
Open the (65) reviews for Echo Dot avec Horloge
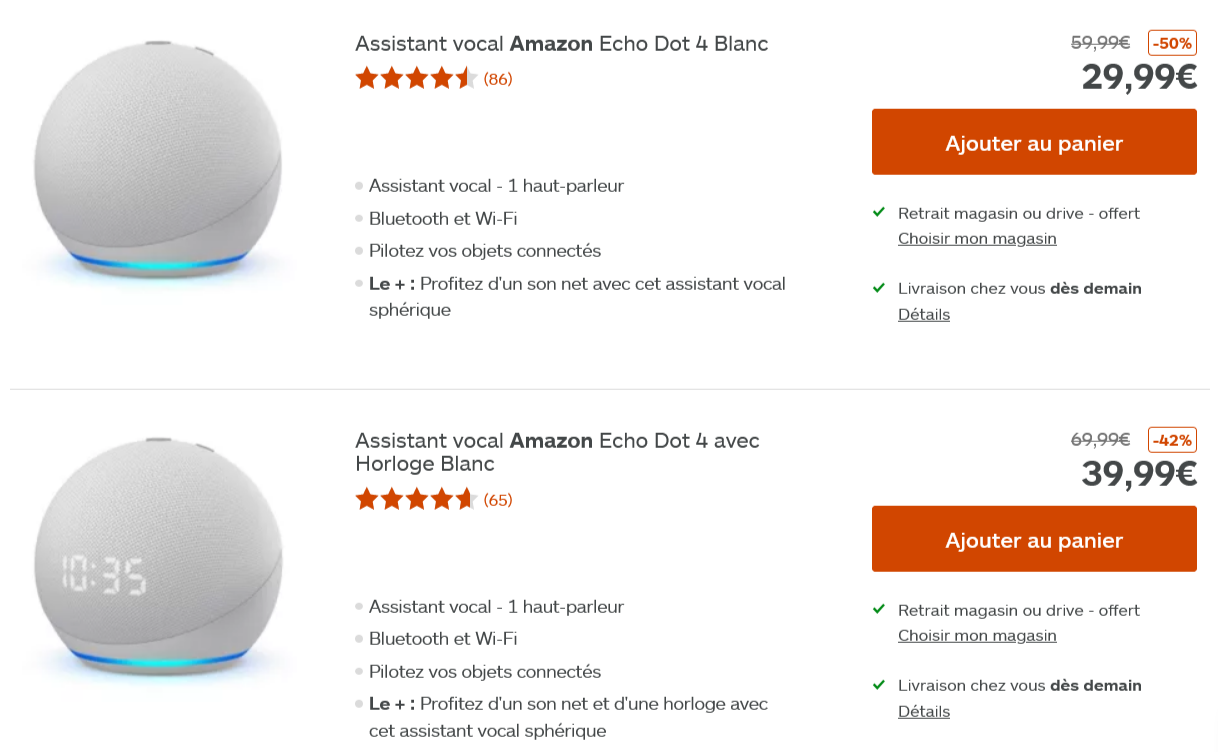coord(498,499)
